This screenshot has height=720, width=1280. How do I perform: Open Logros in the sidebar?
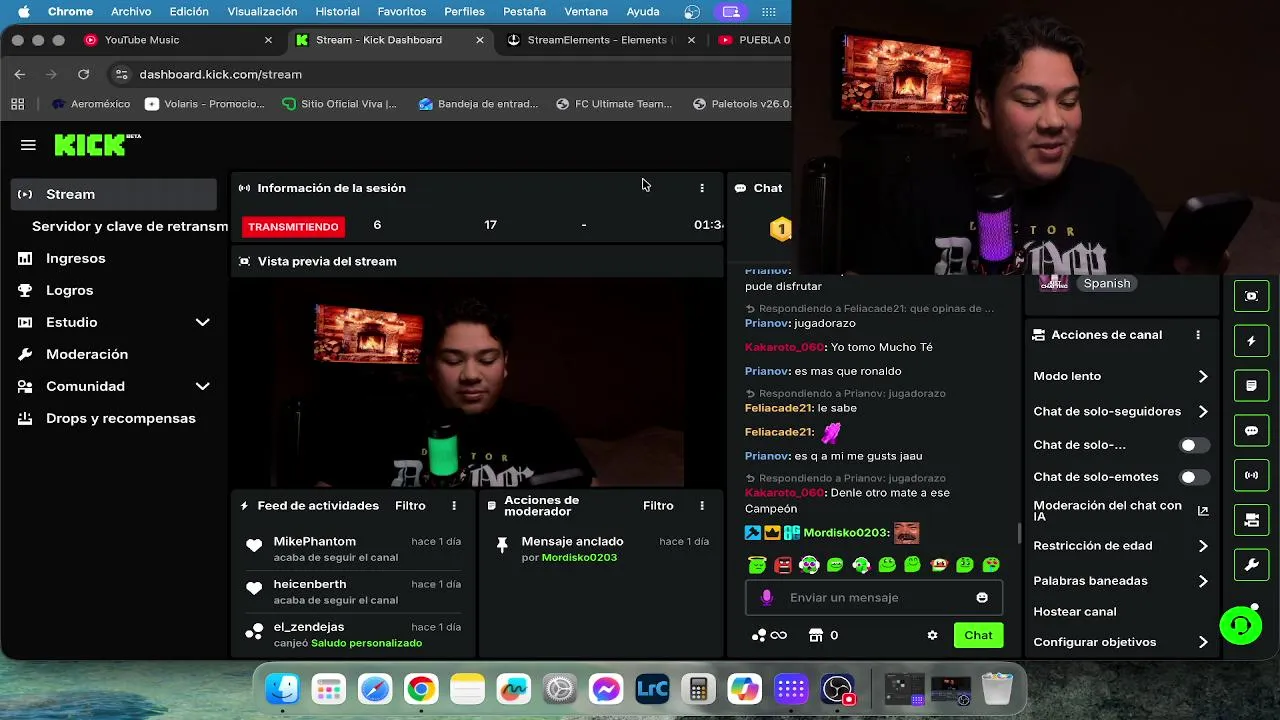click(69, 290)
